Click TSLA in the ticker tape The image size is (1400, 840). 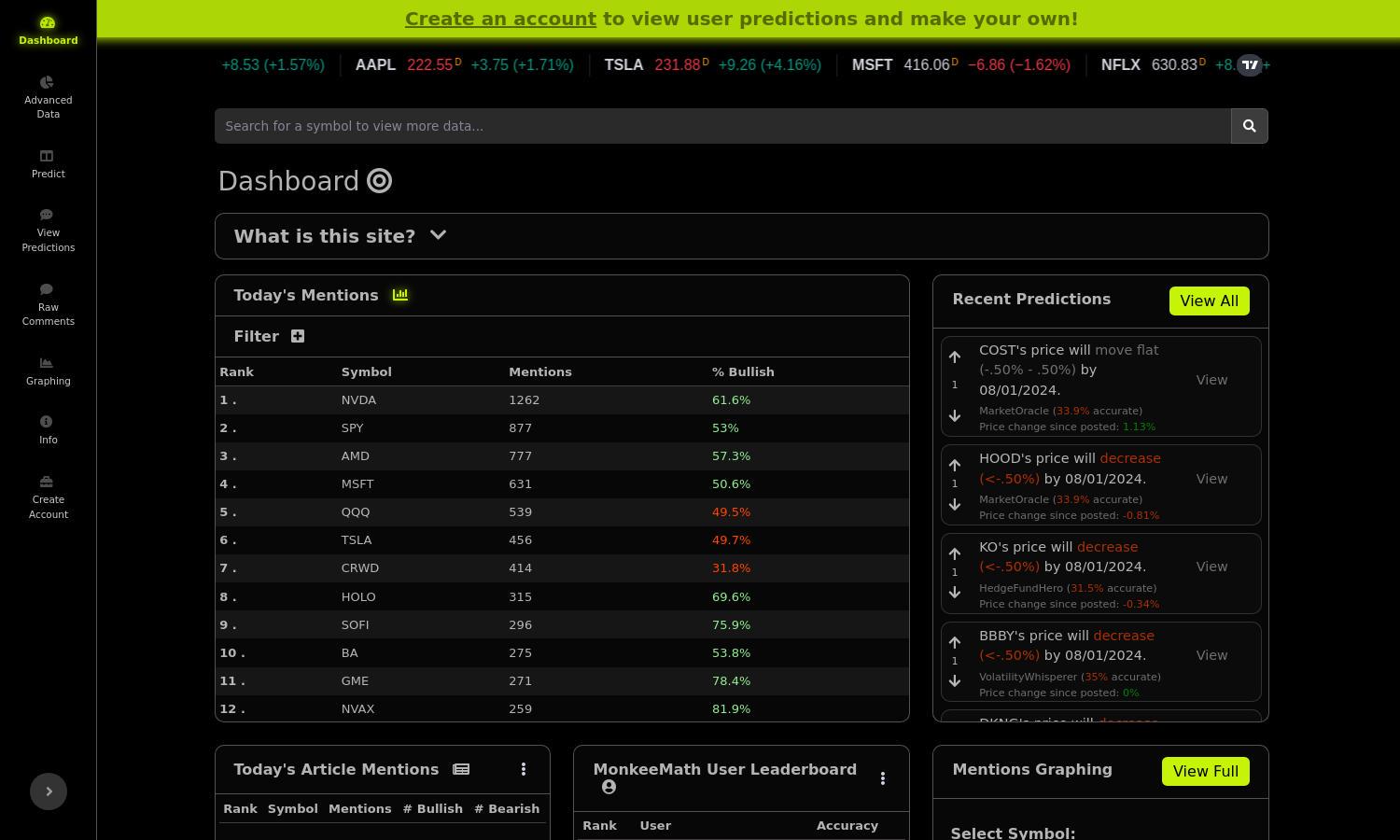tap(623, 64)
